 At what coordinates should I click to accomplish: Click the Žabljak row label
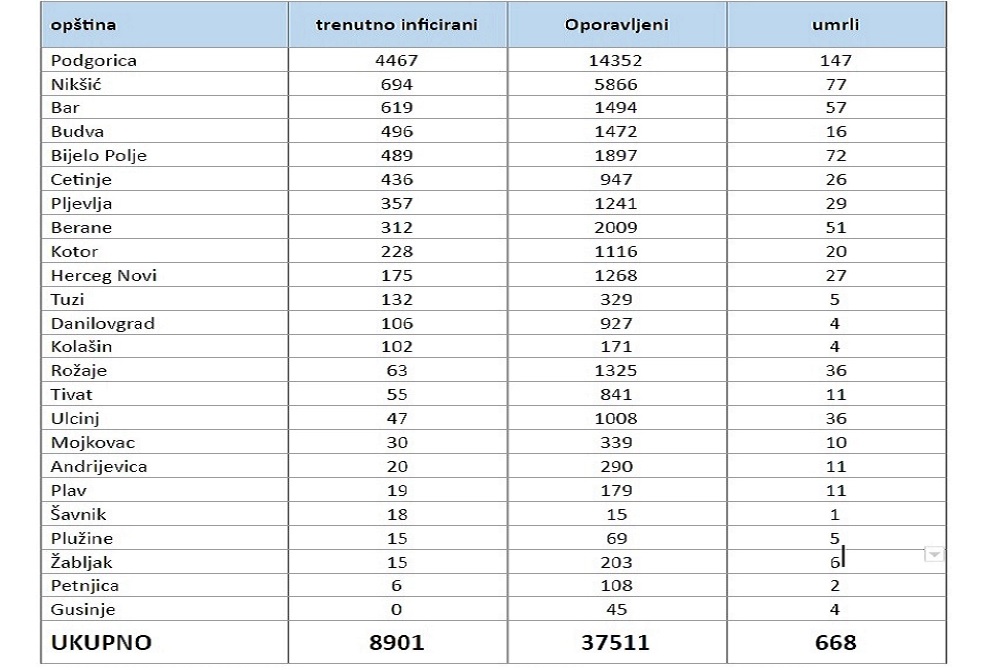[x=81, y=562]
